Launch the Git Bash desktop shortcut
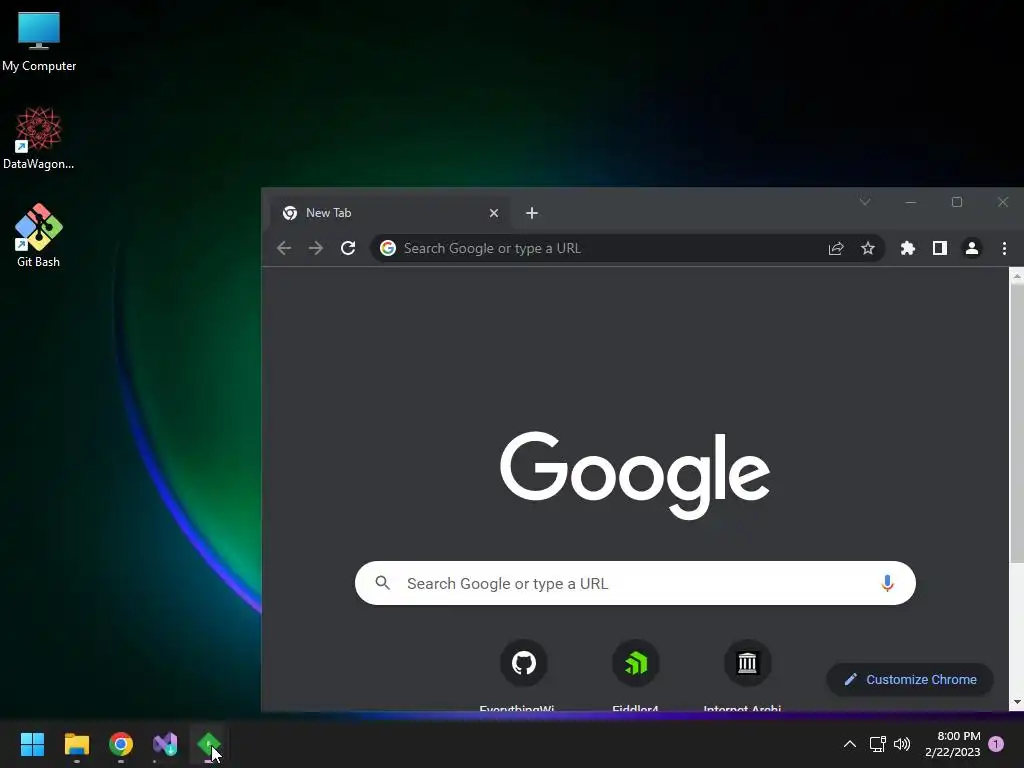This screenshot has height=768, width=1024. [39, 236]
